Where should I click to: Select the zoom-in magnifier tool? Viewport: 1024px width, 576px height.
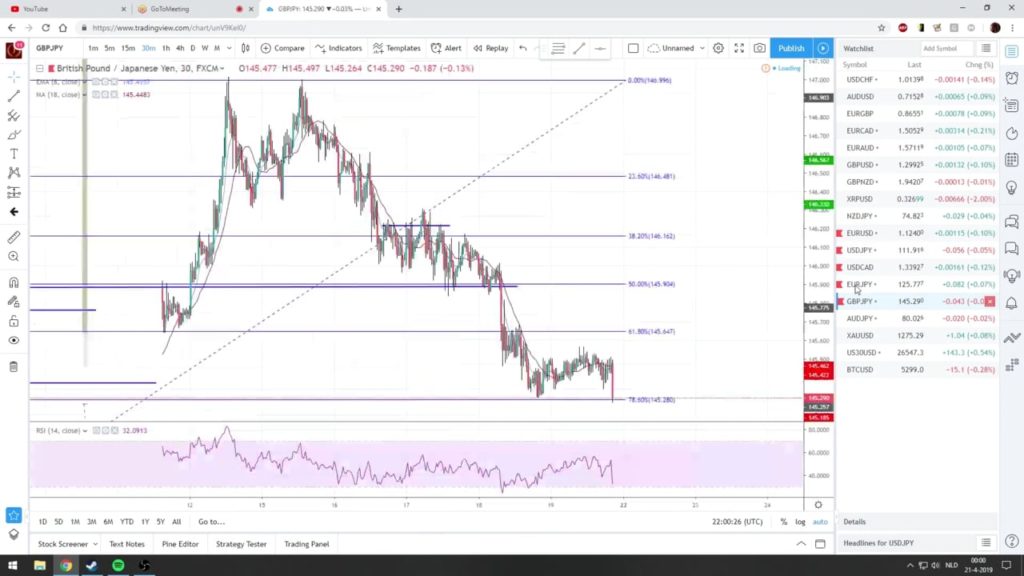[x=14, y=257]
